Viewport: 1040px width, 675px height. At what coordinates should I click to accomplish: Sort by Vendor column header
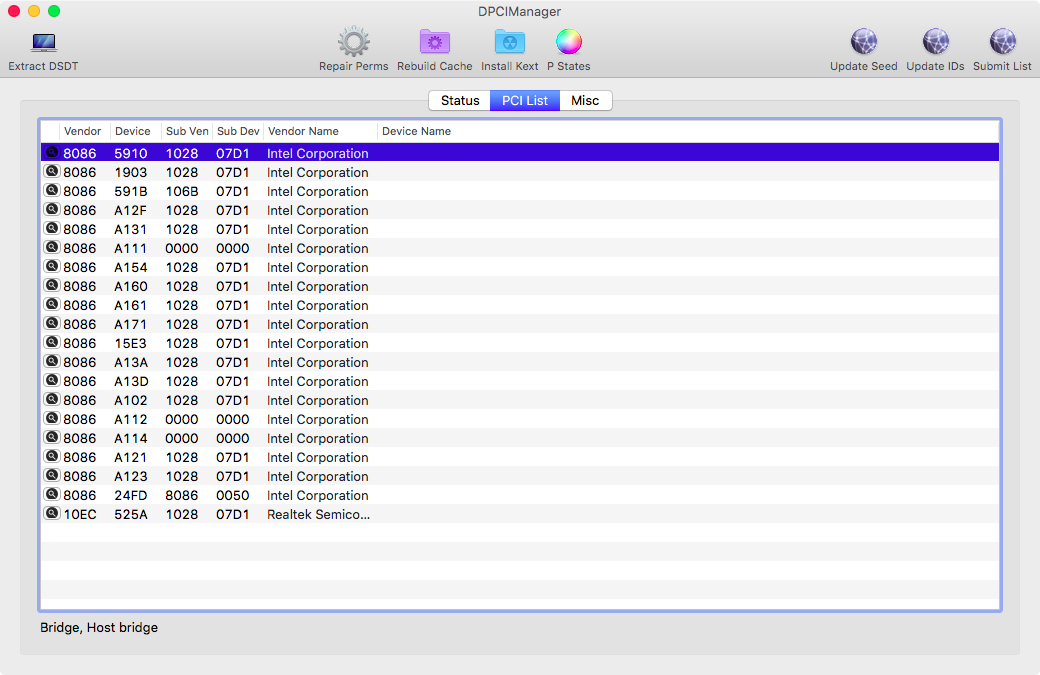(83, 131)
